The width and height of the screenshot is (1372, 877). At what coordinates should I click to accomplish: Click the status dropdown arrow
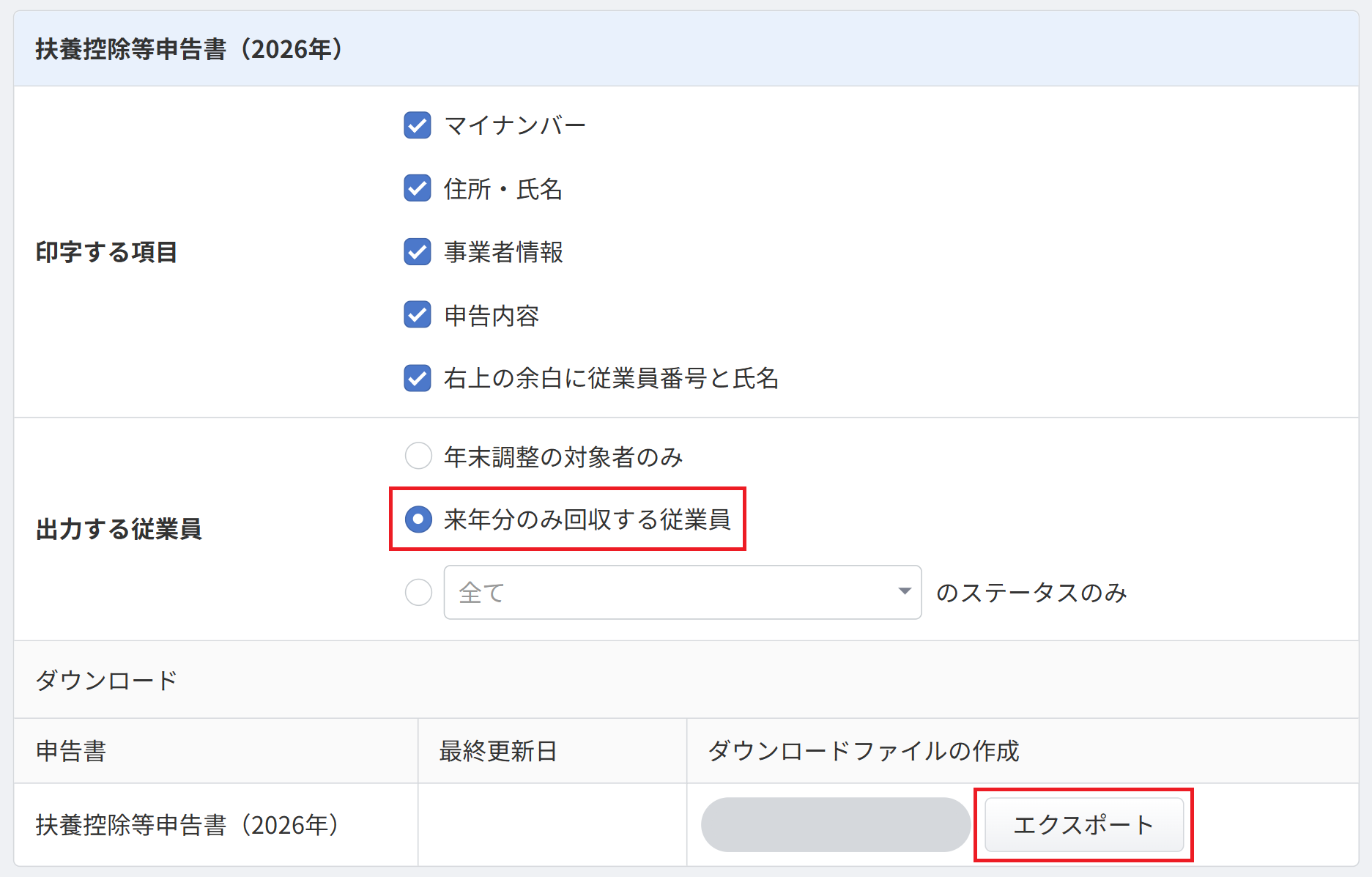point(905,592)
